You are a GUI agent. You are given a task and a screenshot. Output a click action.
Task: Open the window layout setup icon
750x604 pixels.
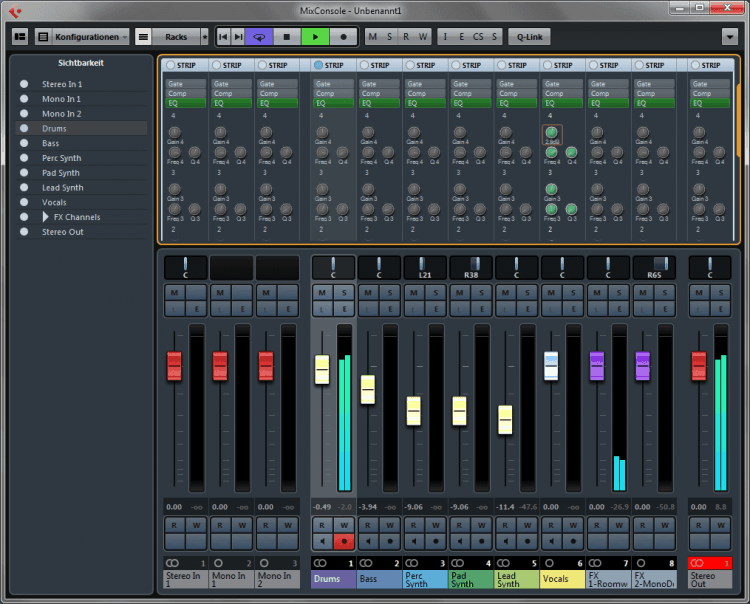tap(43, 37)
